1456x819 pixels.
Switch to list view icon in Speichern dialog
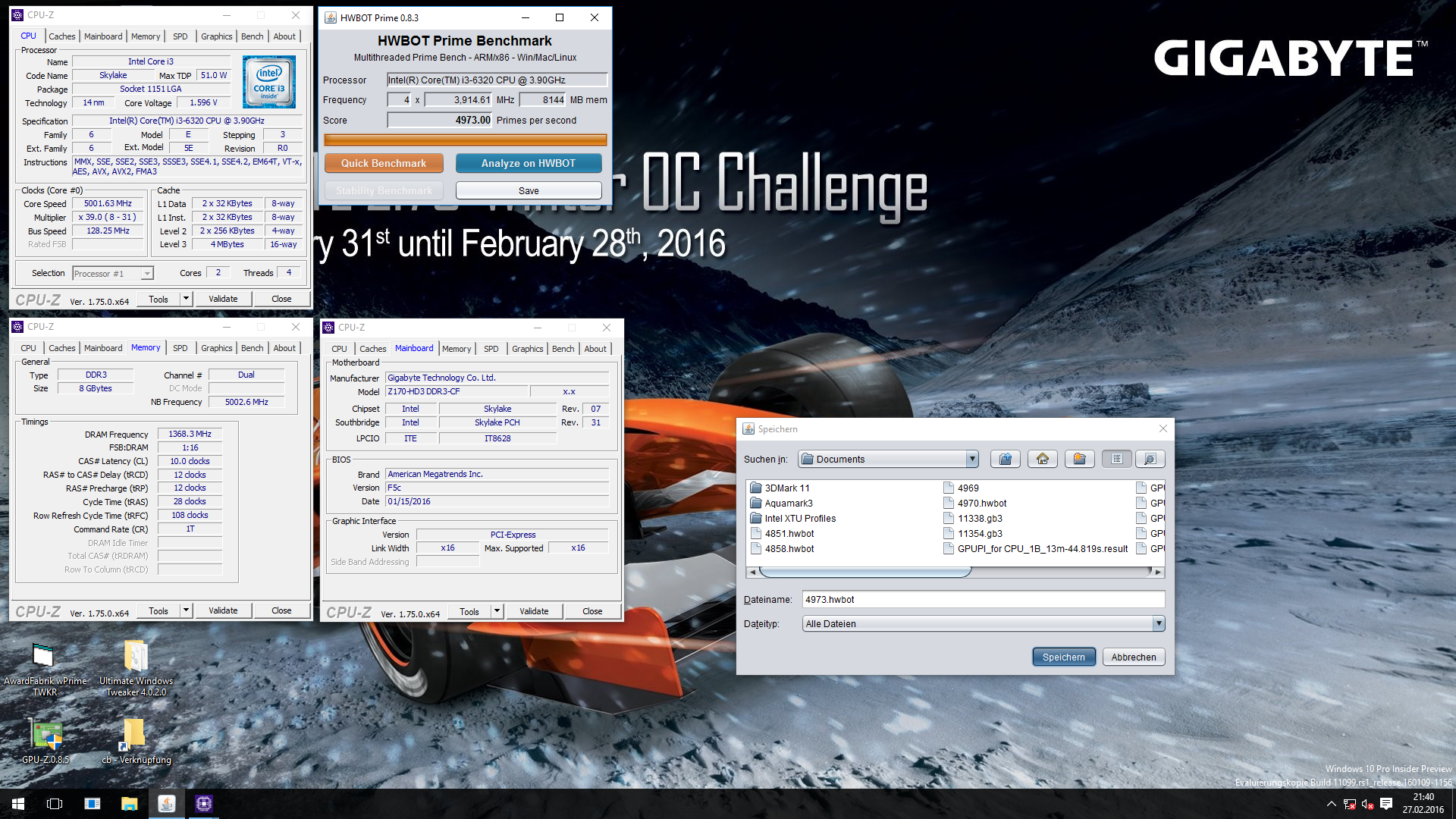[1117, 459]
